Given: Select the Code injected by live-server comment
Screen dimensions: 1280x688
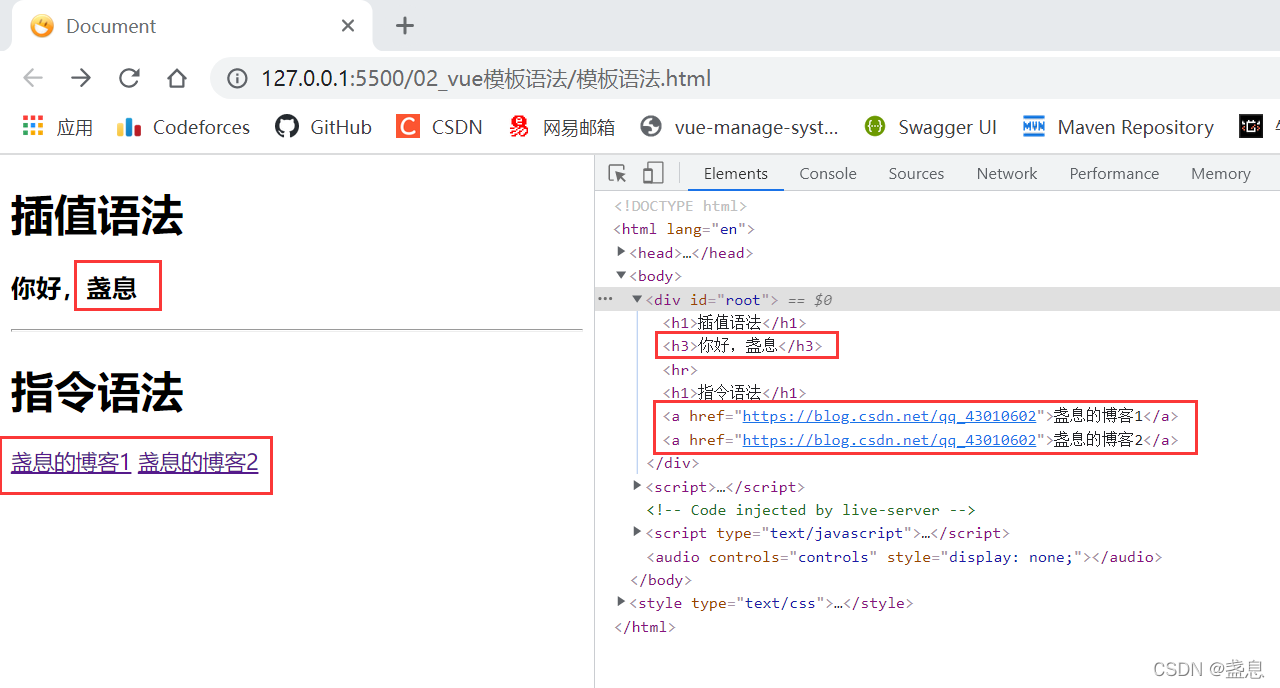Looking at the screenshot, I should click(811, 510).
